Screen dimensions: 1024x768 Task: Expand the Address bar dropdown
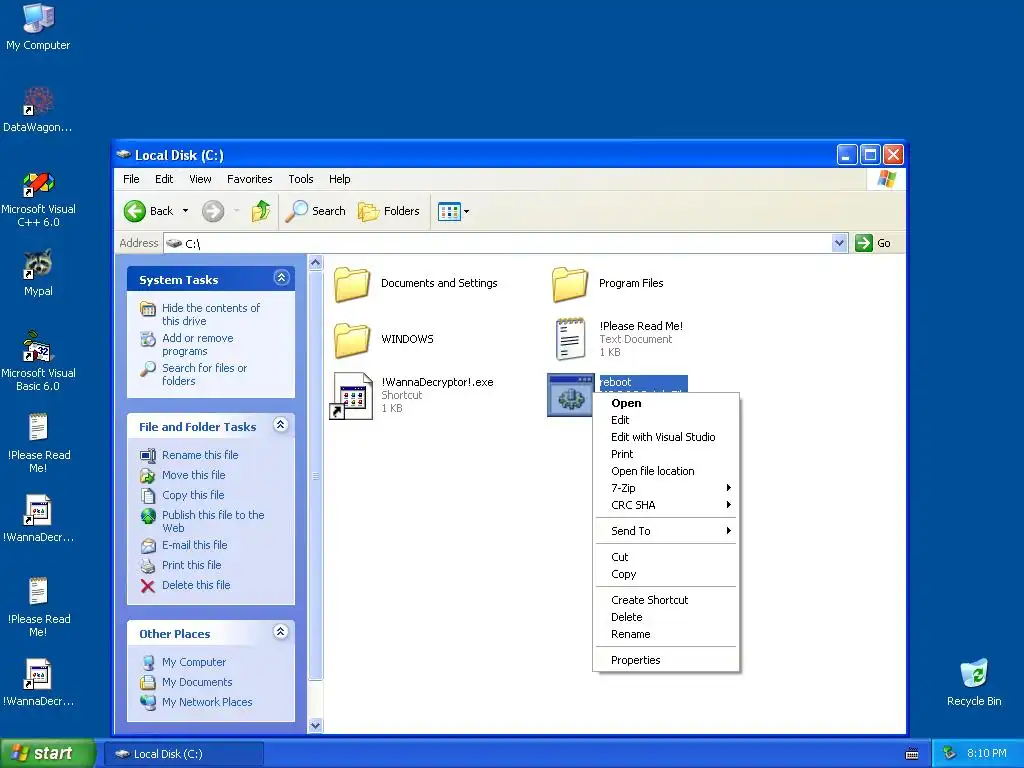tap(840, 243)
